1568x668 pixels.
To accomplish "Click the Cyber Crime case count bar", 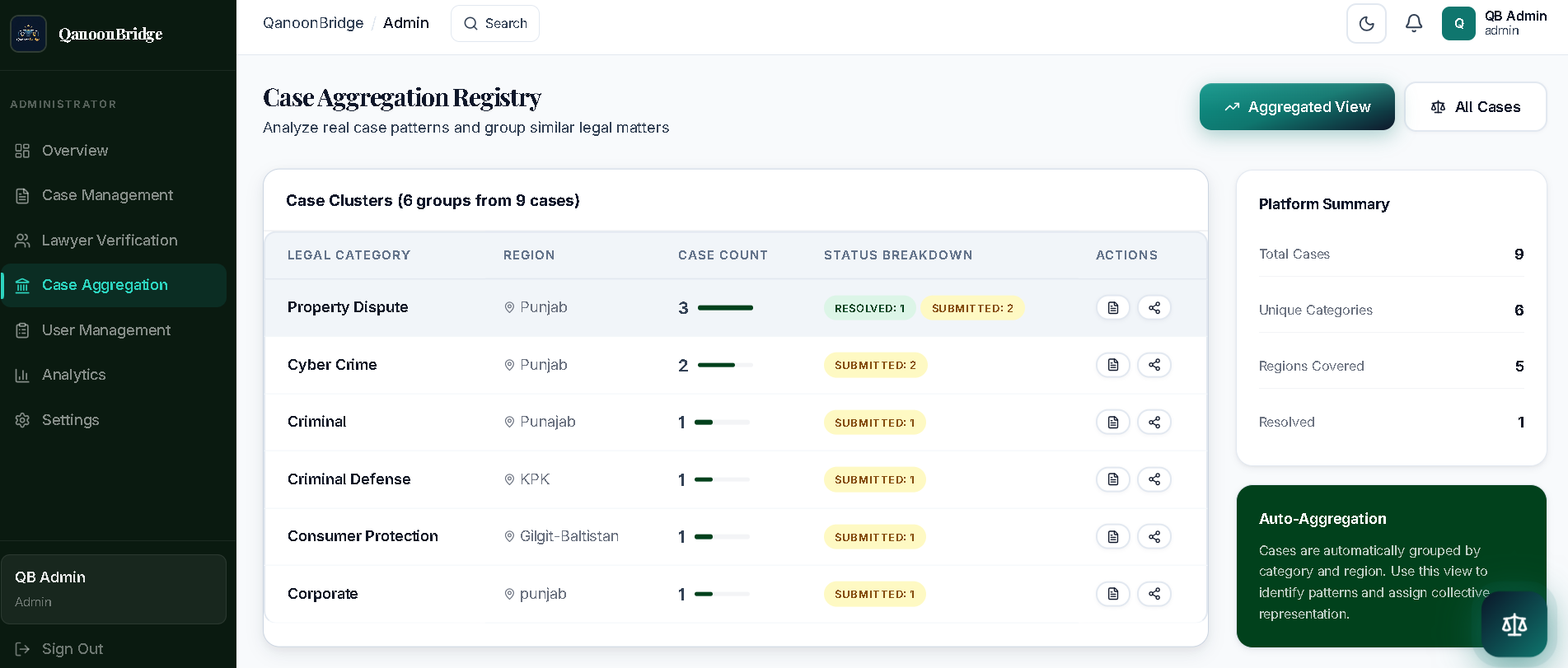I will (x=725, y=365).
